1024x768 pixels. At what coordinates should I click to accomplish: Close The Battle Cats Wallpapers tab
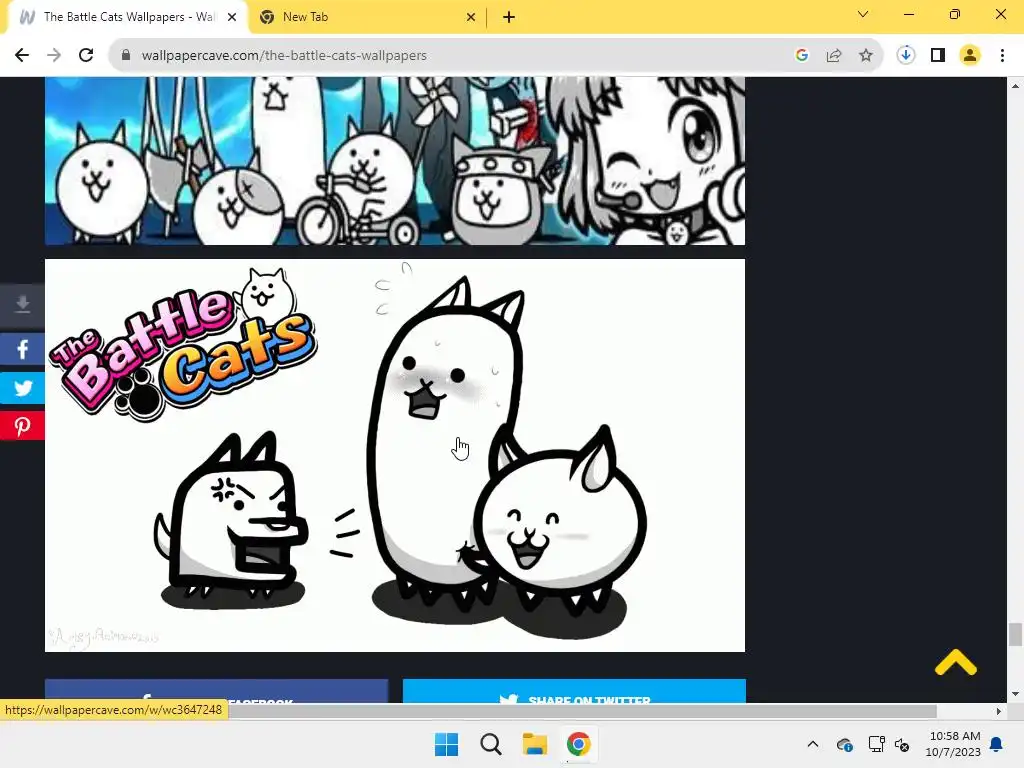click(x=232, y=17)
